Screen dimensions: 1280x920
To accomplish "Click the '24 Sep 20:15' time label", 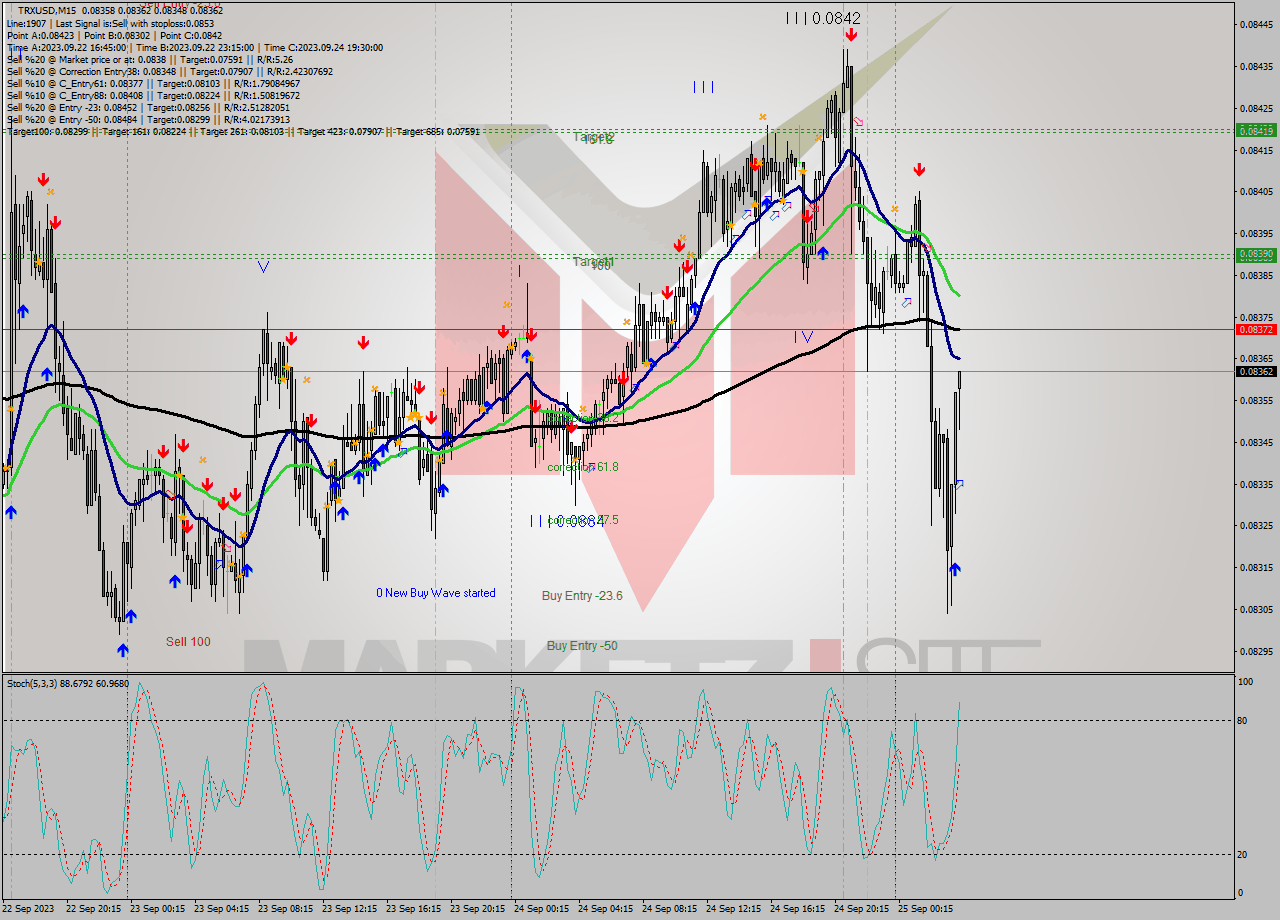I will (862, 909).
